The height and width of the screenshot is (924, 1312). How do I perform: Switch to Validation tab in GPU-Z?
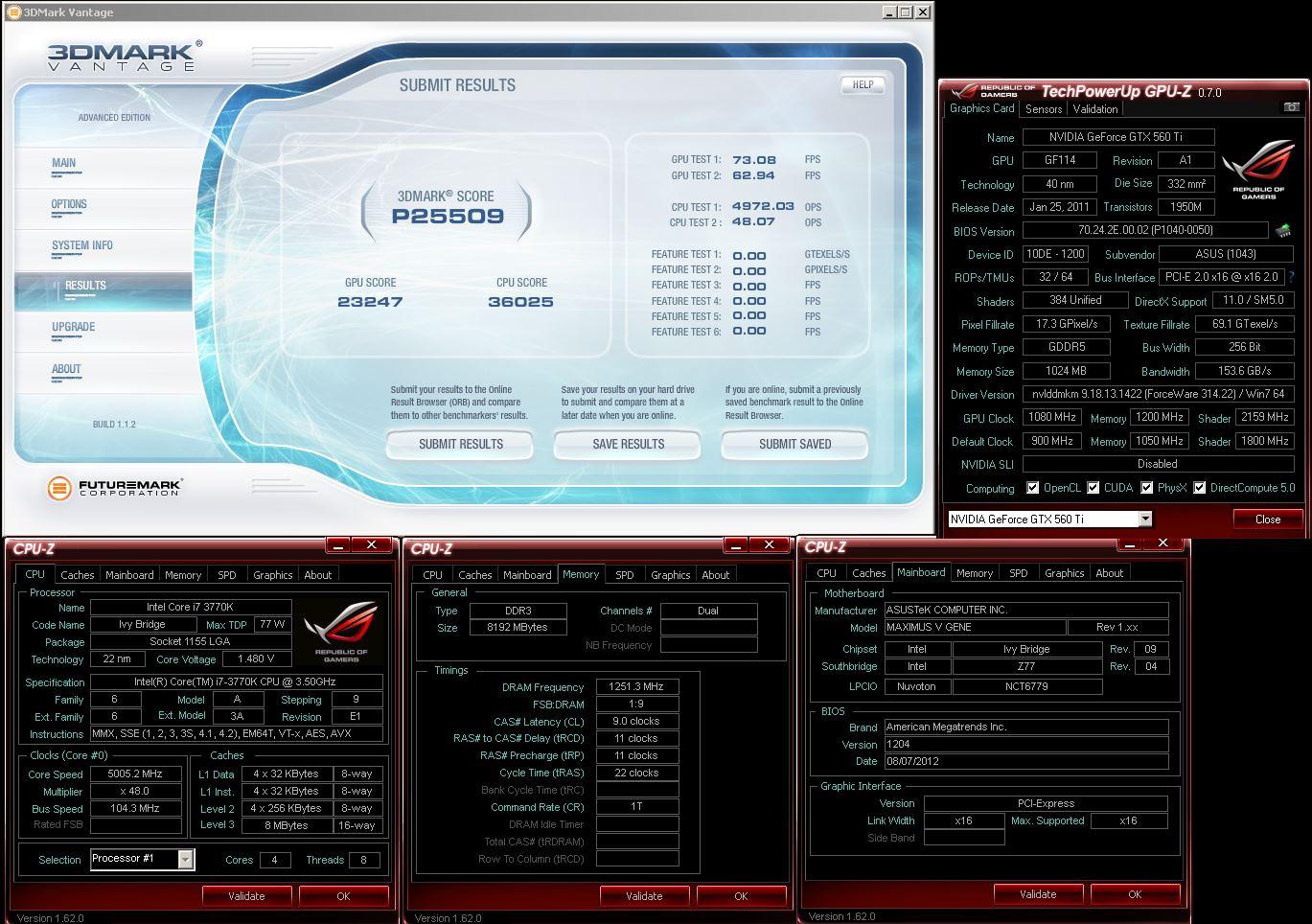pos(1095,109)
